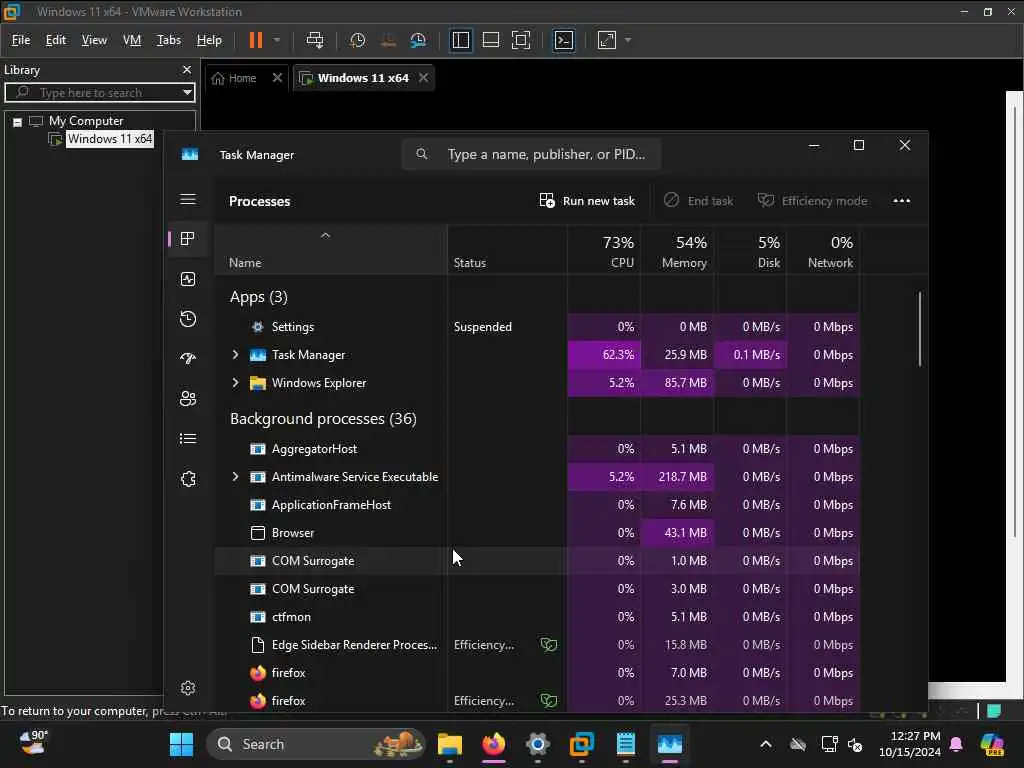Toggle thumbnail bar view icon
The height and width of the screenshot is (768, 1024).
491,40
